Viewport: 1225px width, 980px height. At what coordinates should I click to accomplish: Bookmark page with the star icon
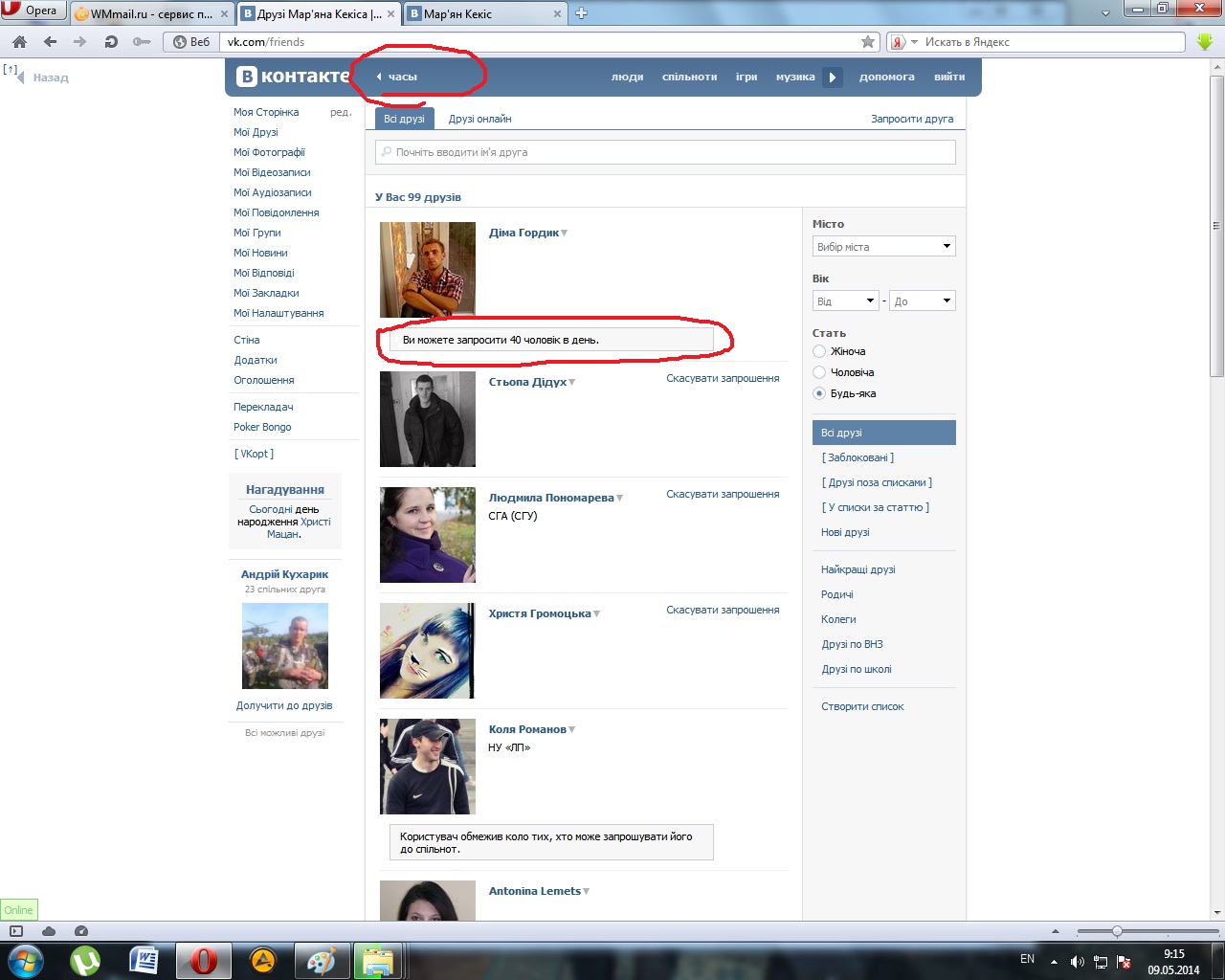point(868,42)
